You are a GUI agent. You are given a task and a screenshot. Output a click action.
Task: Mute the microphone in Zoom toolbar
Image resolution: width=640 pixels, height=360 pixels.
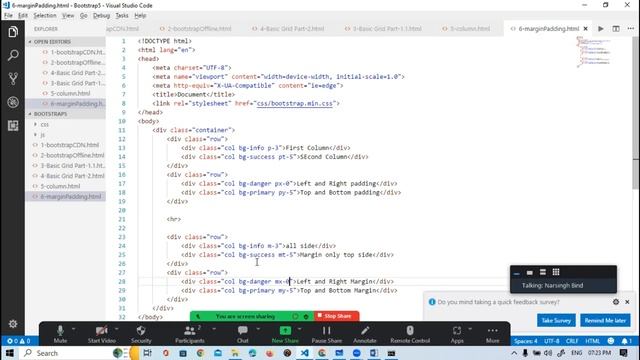60,334
